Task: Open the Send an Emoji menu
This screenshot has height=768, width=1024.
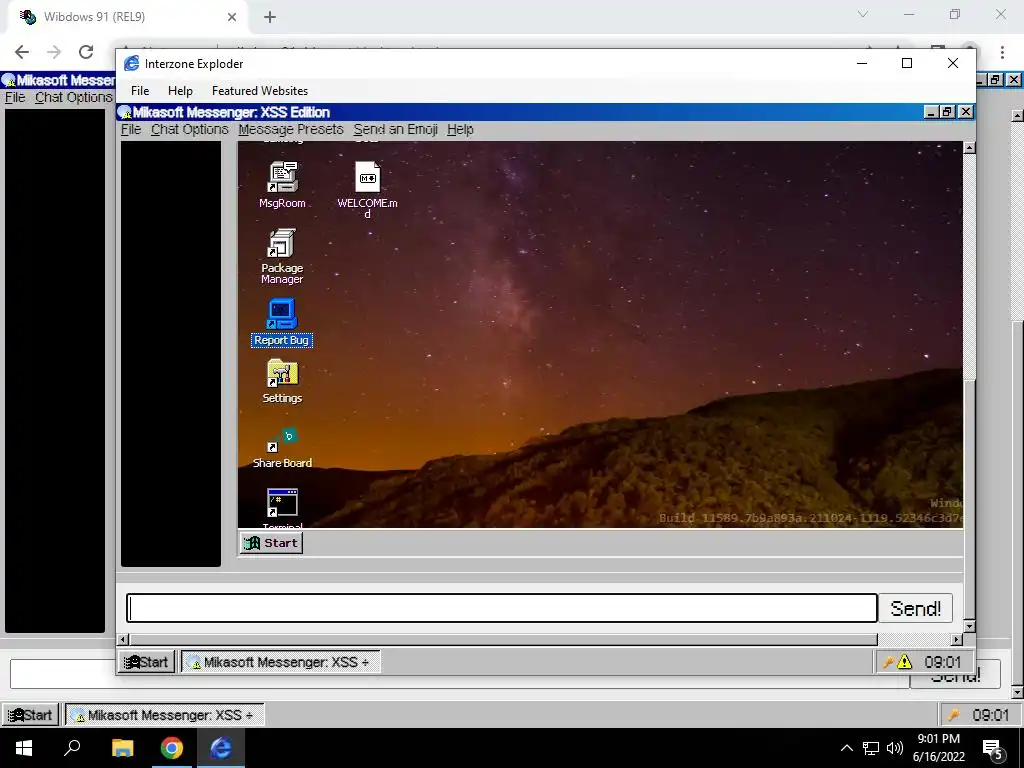Action: click(x=395, y=129)
